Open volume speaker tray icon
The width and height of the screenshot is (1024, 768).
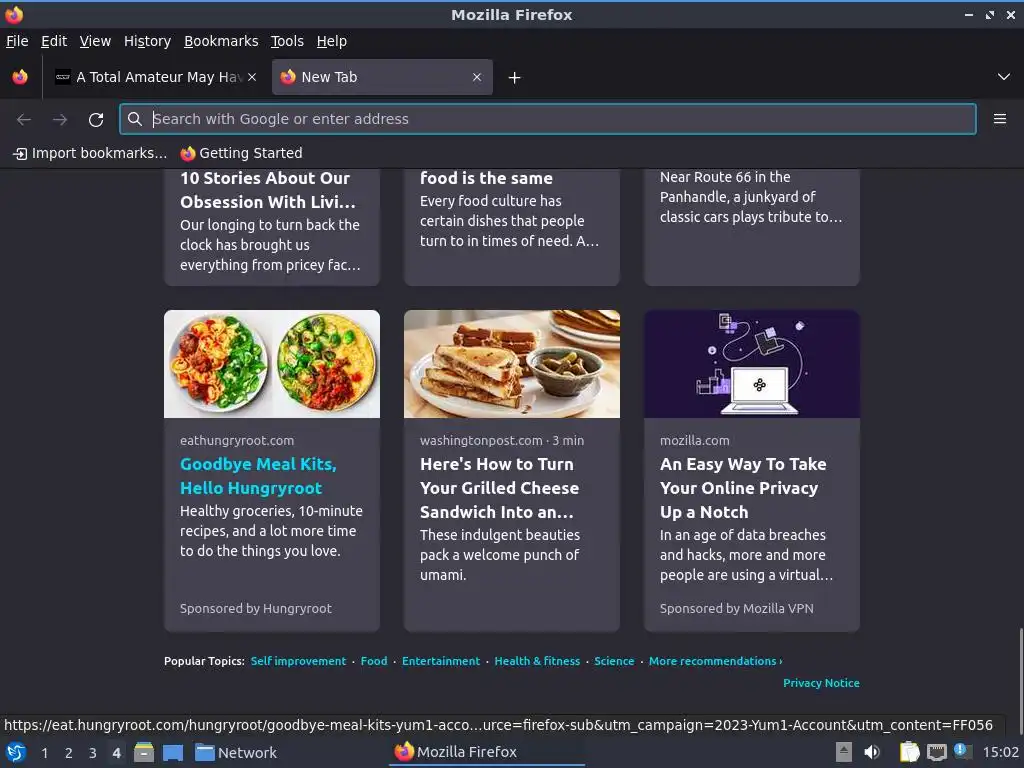[x=872, y=752]
